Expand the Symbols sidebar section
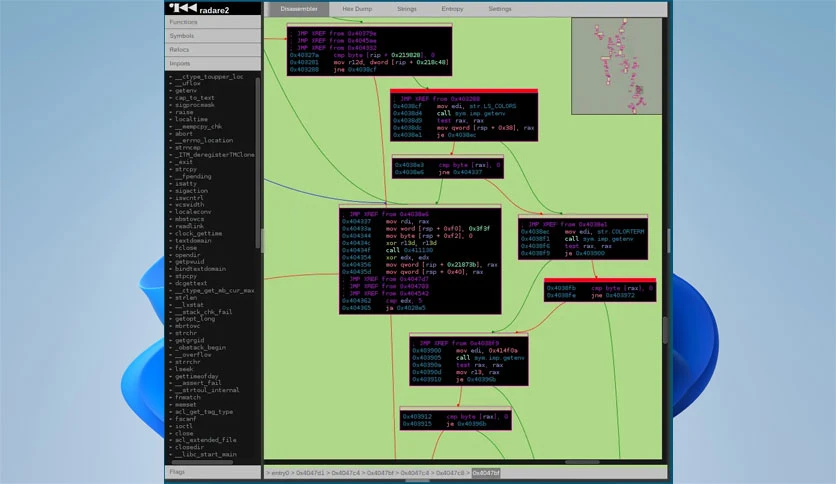836x484 pixels. pyautogui.click(x=213, y=36)
